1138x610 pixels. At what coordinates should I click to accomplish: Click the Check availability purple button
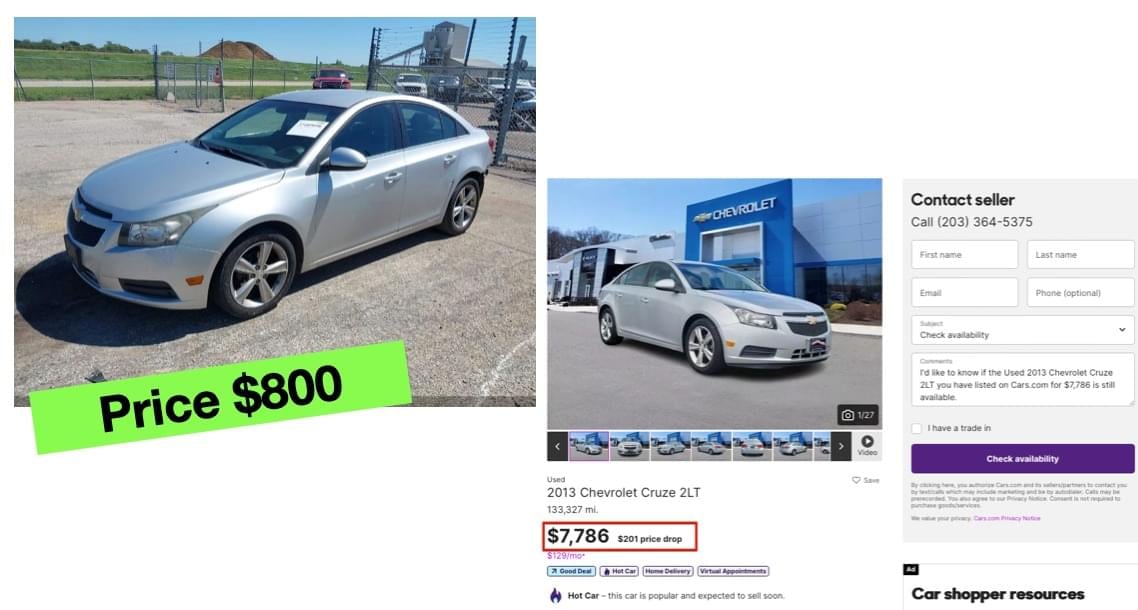pos(1023,459)
